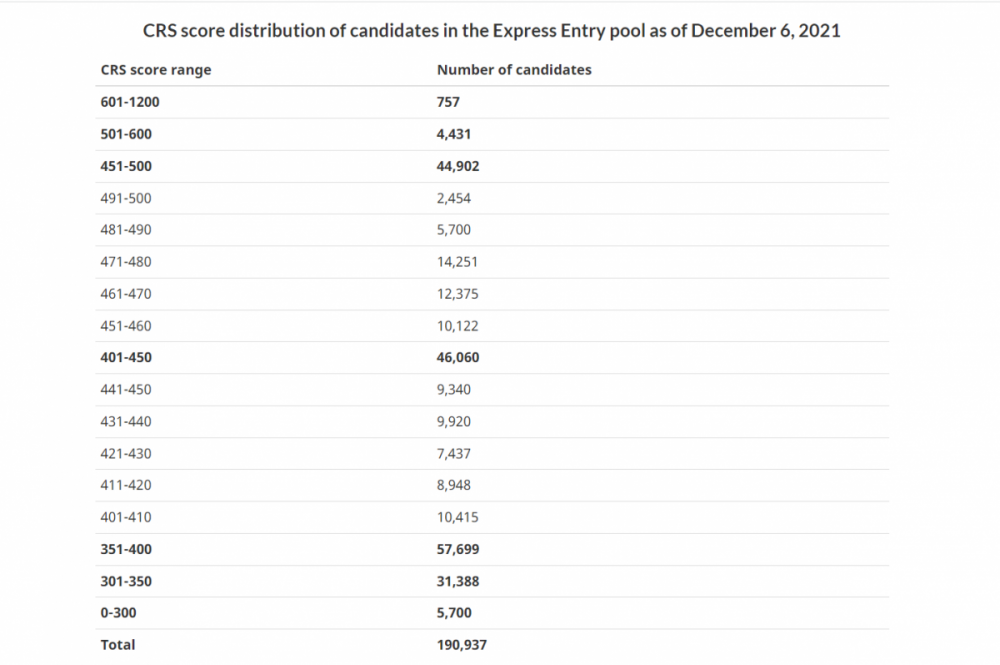This screenshot has width=1000, height=665.
Task: Click the 7,437 candidates value
Action: tap(453, 454)
